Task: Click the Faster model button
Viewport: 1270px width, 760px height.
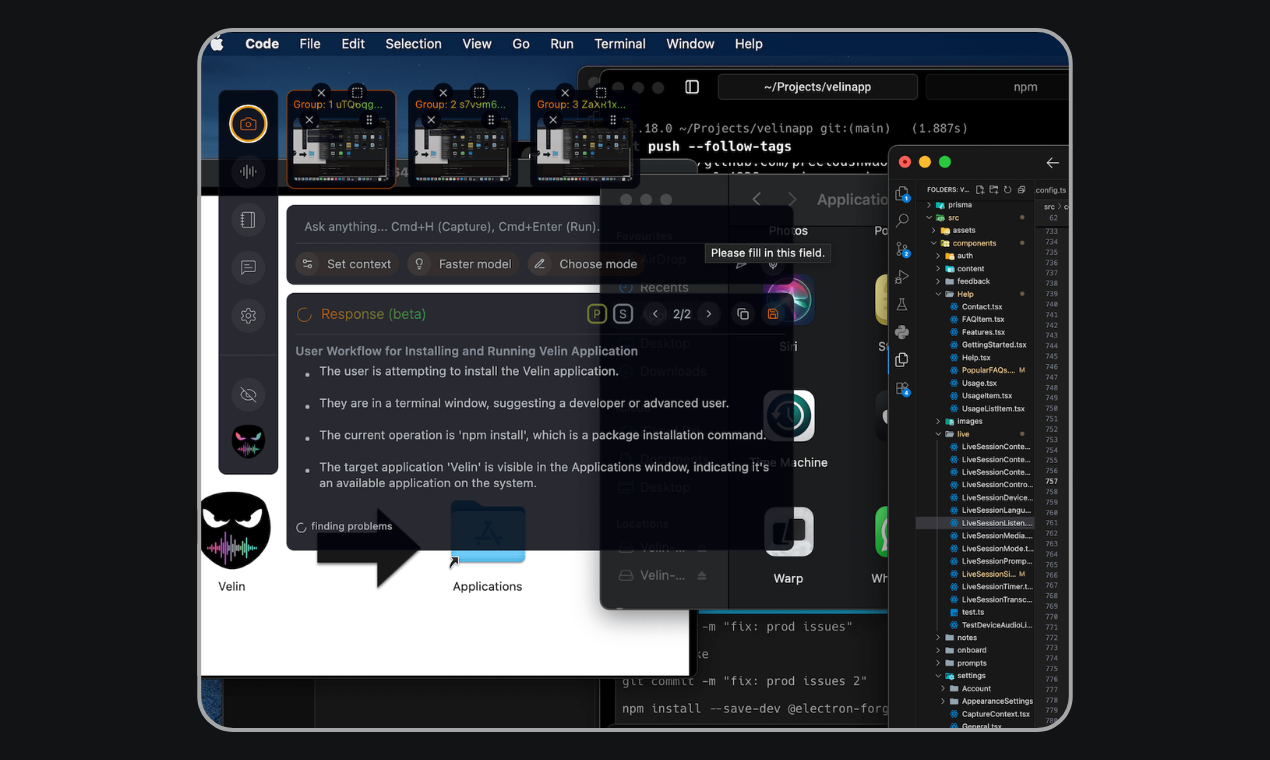Action: pos(464,264)
